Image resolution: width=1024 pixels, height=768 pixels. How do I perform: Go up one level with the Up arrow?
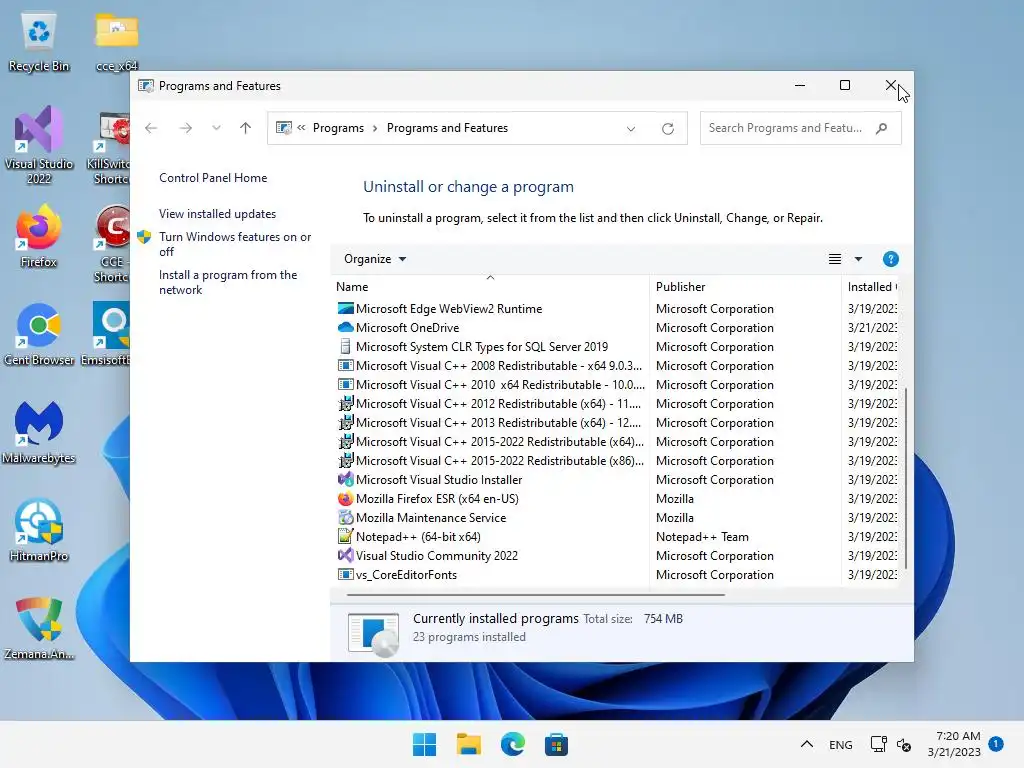(x=246, y=128)
